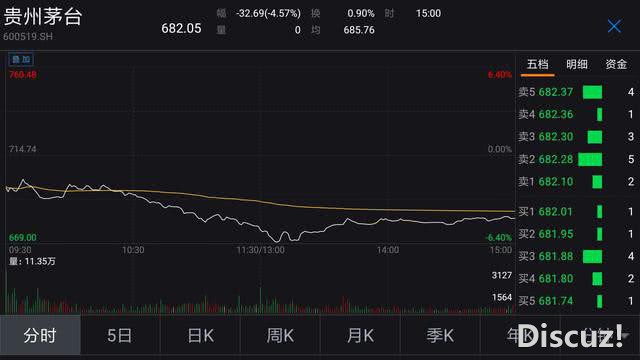Click the 3127 volume scale label
Image resolution: width=640 pixels, height=360 pixels.
click(502, 276)
